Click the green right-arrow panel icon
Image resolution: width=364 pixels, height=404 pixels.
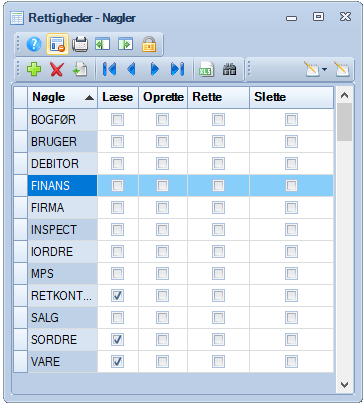point(125,44)
